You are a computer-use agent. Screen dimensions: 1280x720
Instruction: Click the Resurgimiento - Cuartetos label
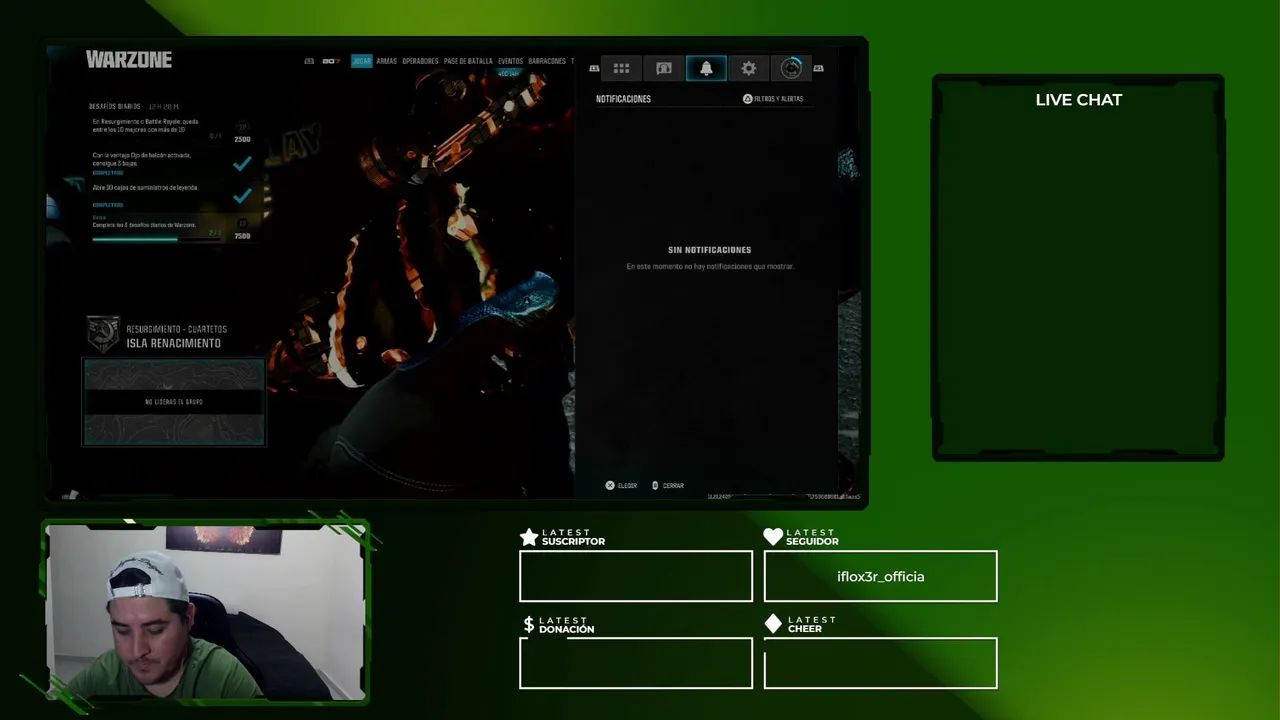pyautogui.click(x=176, y=329)
